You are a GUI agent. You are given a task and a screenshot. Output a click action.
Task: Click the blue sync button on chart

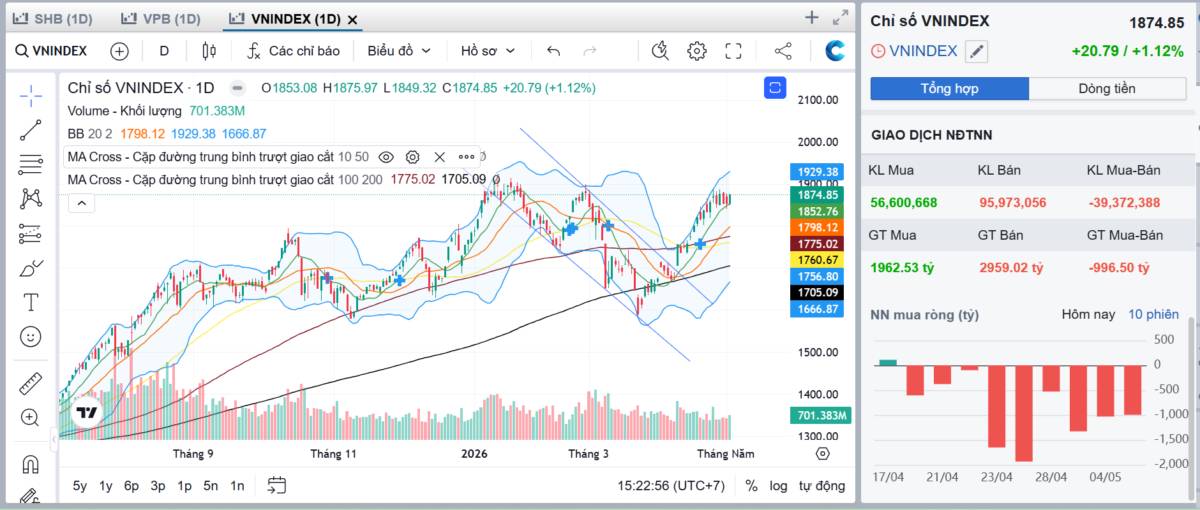point(775,88)
